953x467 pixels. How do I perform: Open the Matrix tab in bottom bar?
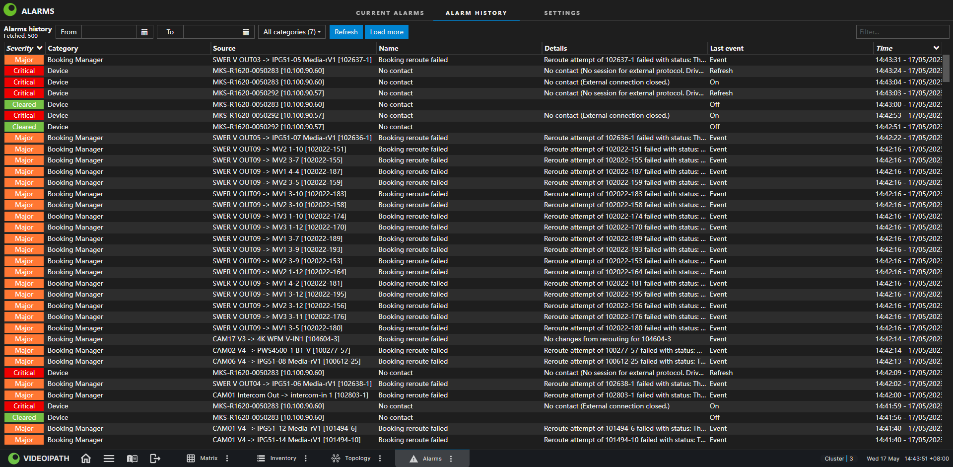click(x=208, y=458)
